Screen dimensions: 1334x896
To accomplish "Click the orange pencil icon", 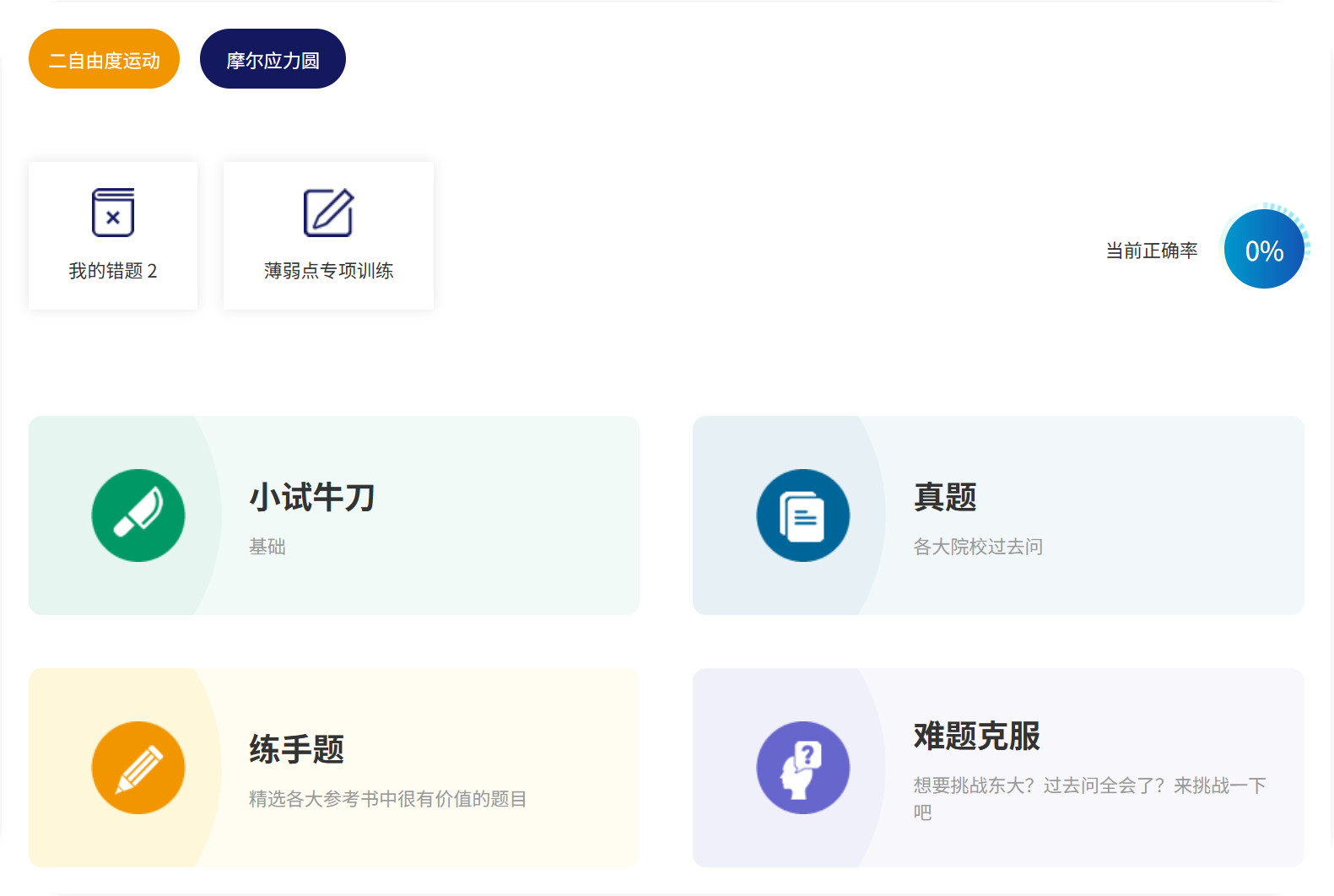I will click(138, 768).
